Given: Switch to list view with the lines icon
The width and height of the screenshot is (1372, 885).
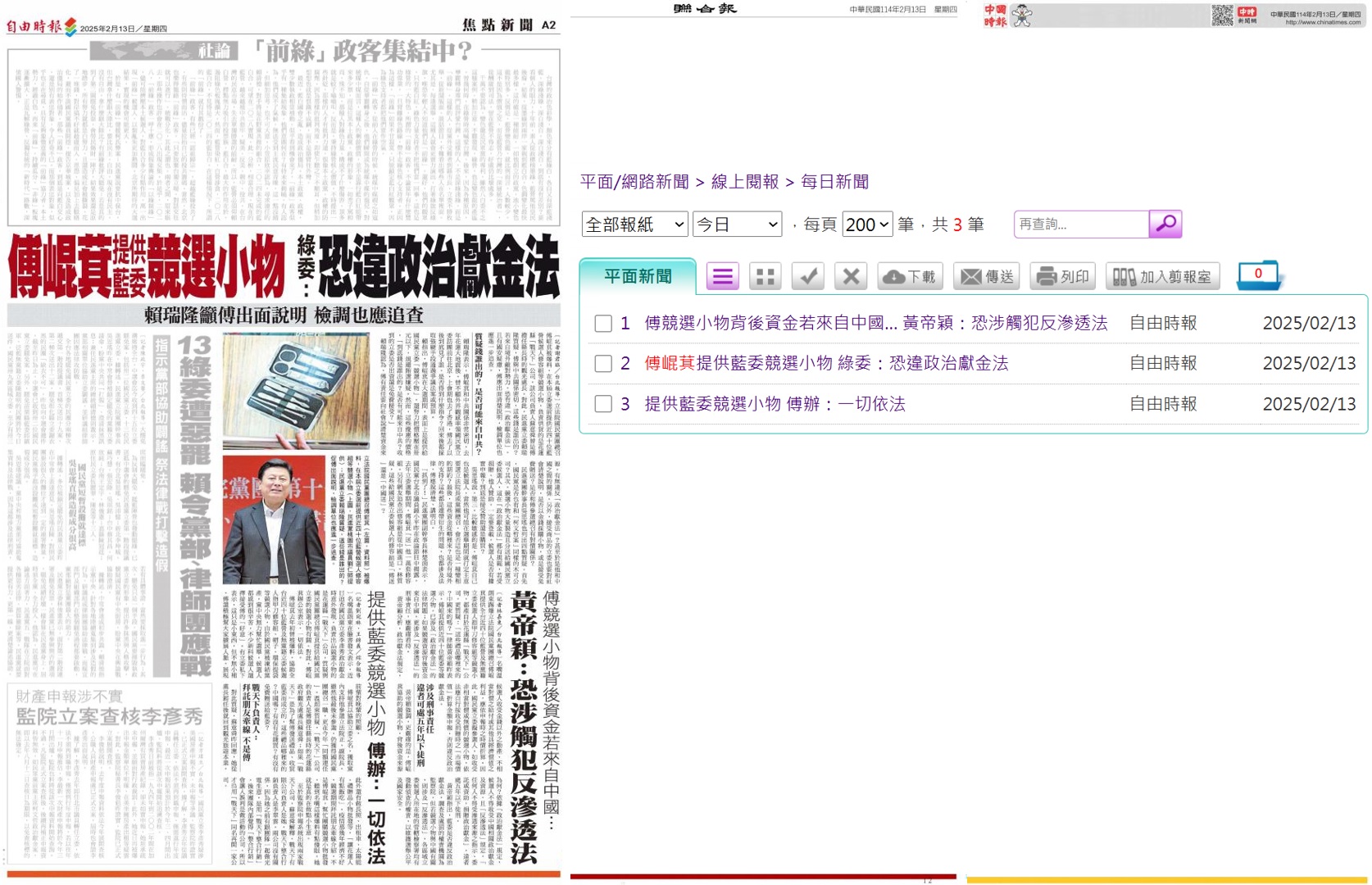Looking at the screenshot, I should pos(722,277).
